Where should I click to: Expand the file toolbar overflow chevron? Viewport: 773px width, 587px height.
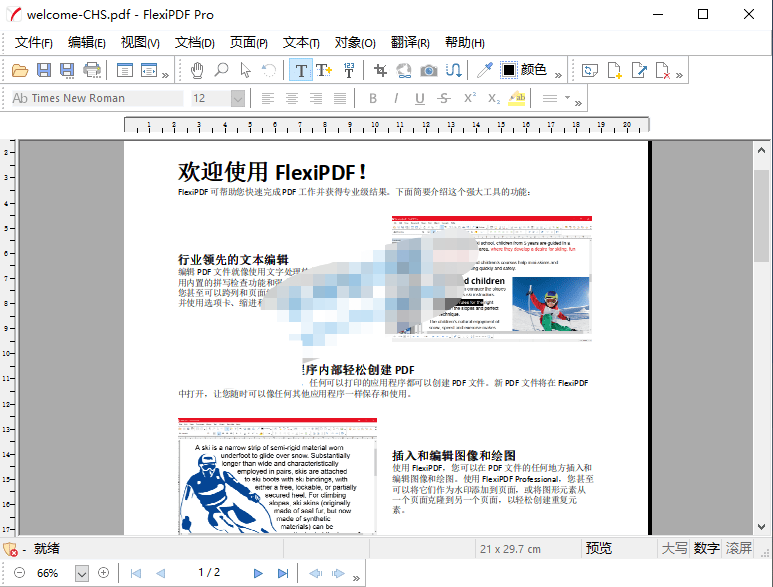(166, 75)
